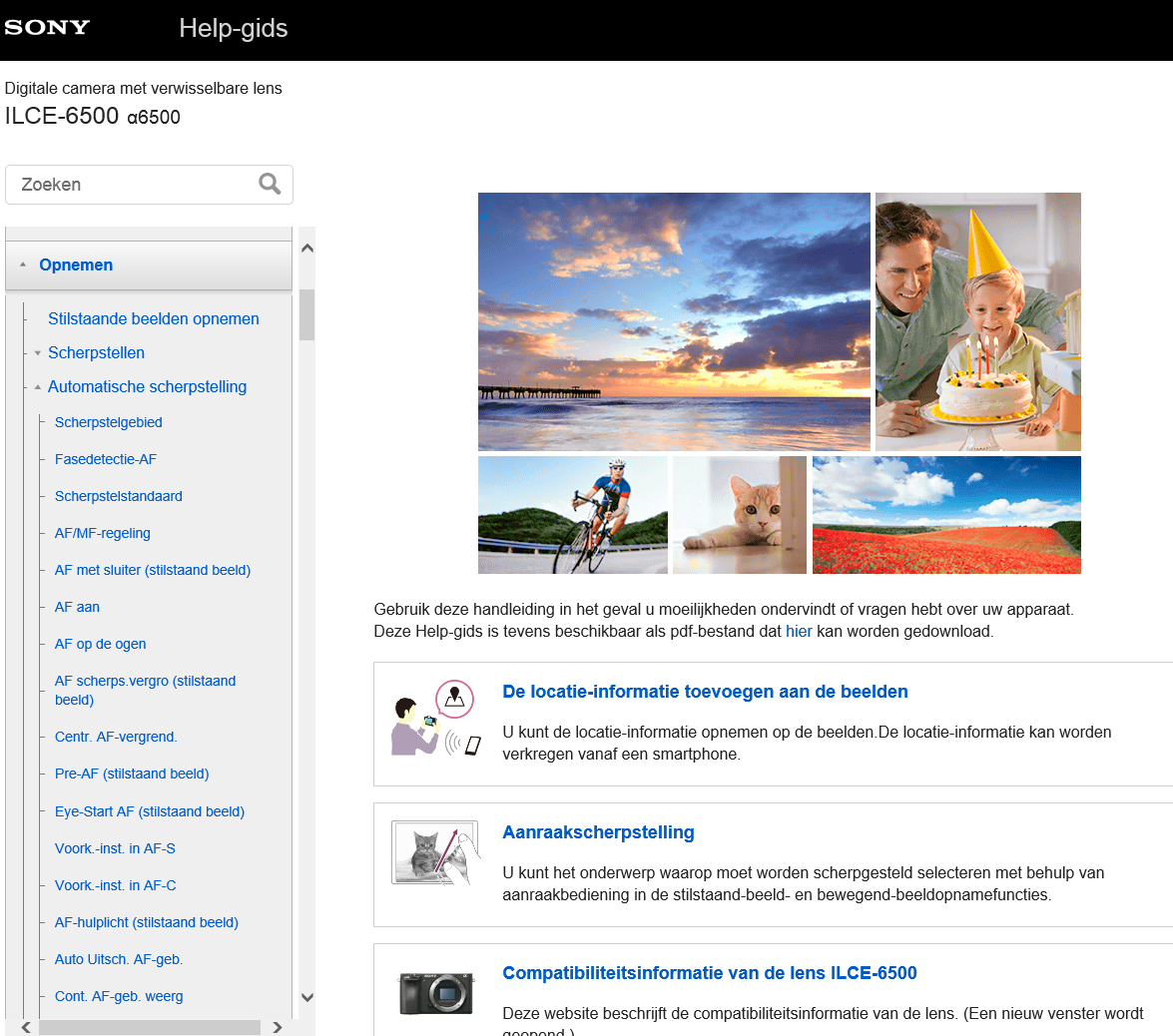
Task: Click the sidebar scroll down arrow
Action: coord(307,997)
